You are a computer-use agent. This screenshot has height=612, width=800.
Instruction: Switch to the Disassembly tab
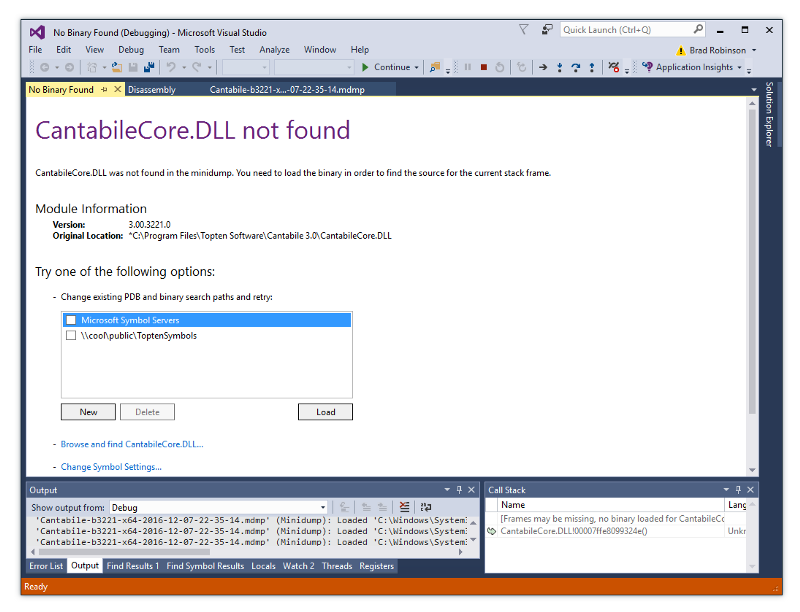click(x=152, y=90)
